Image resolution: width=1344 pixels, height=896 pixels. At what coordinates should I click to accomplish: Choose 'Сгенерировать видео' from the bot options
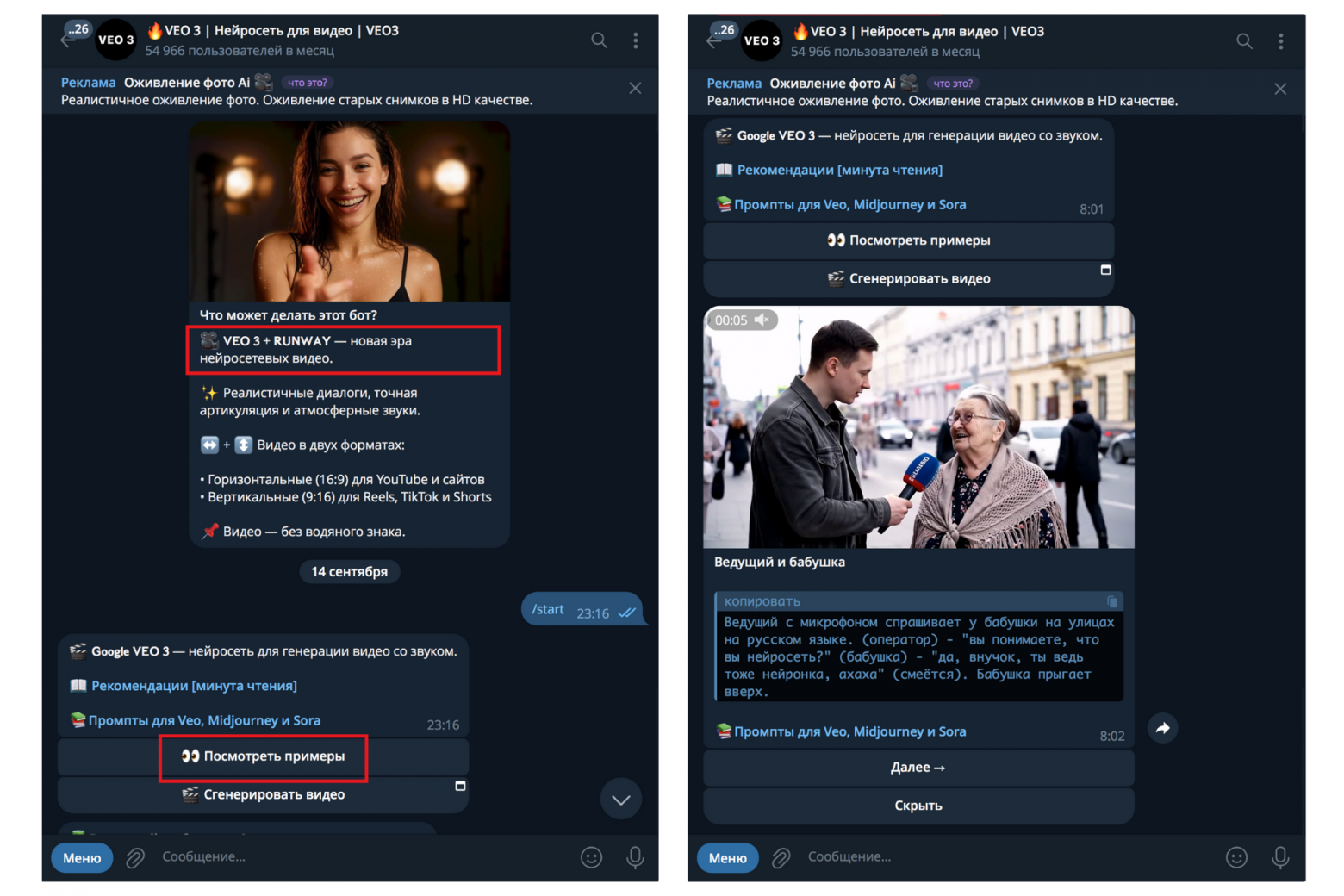pyautogui.click(x=263, y=794)
